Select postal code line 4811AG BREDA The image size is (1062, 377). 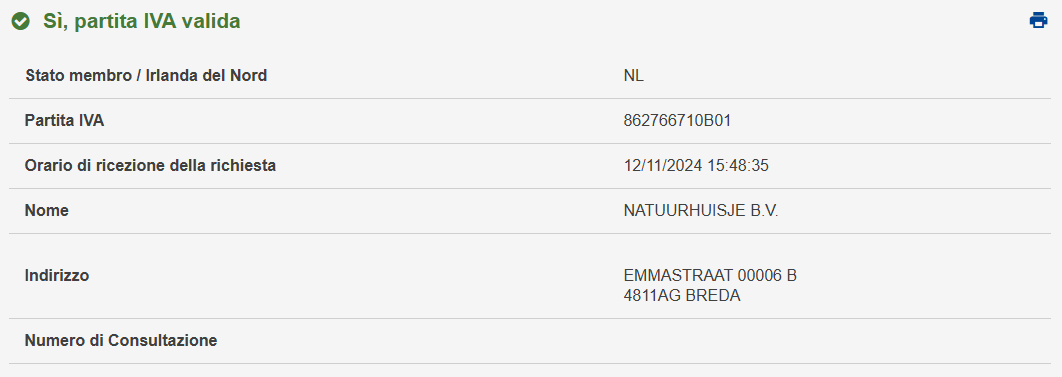682,296
